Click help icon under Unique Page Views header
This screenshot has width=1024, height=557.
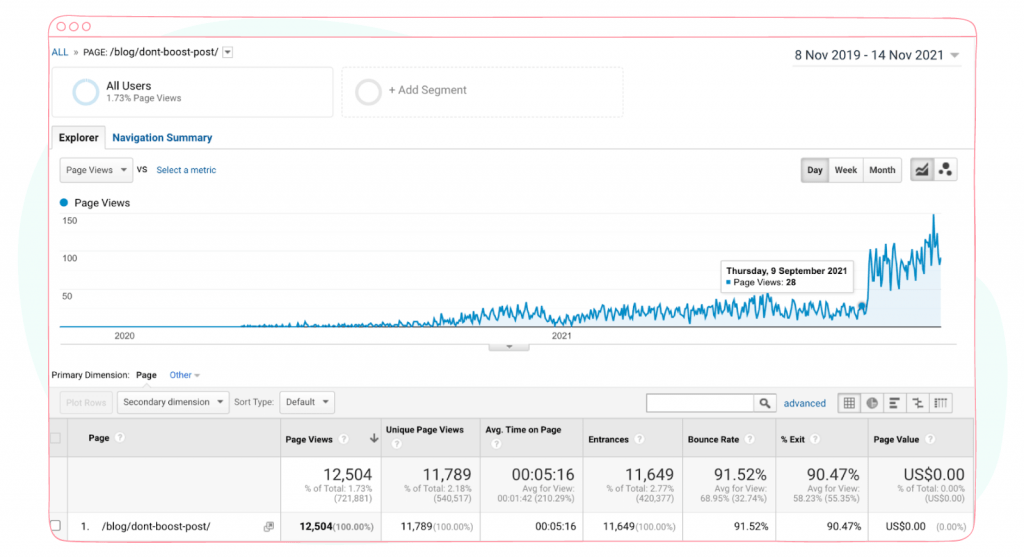click(x=396, y=444)
